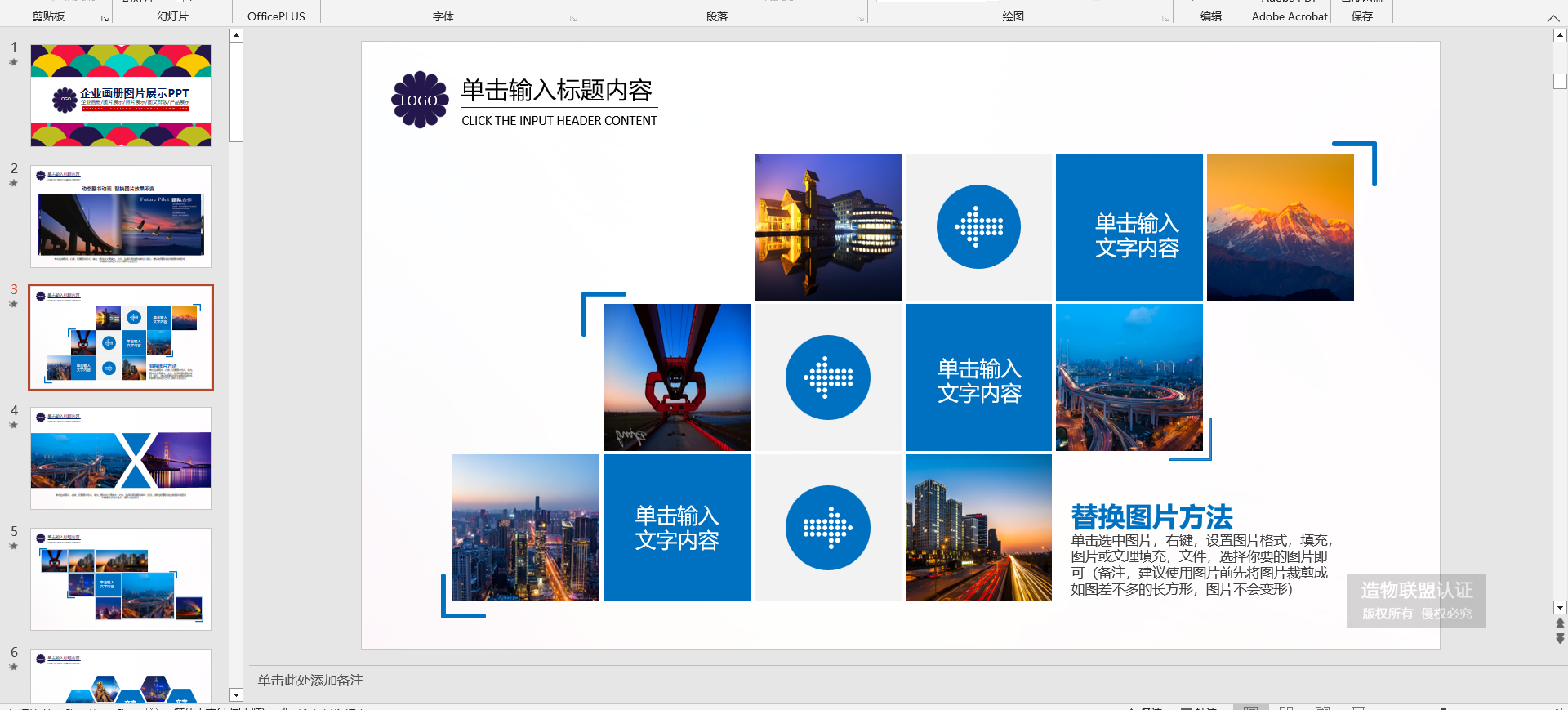
Task: Play animations via star under slide 3 number
Action: click(13, 304)
